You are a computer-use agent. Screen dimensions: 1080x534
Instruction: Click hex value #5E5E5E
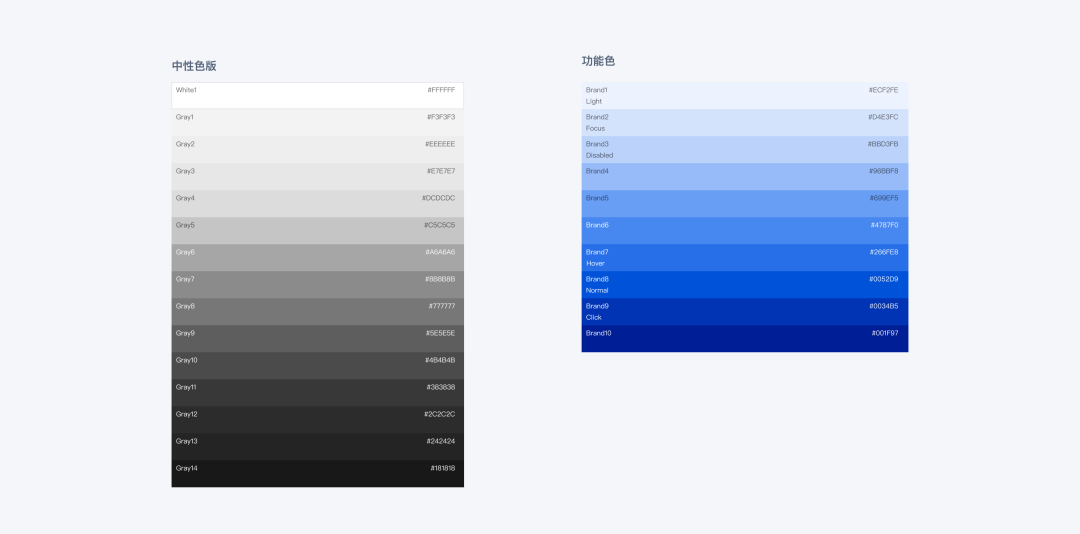point(440,333)
